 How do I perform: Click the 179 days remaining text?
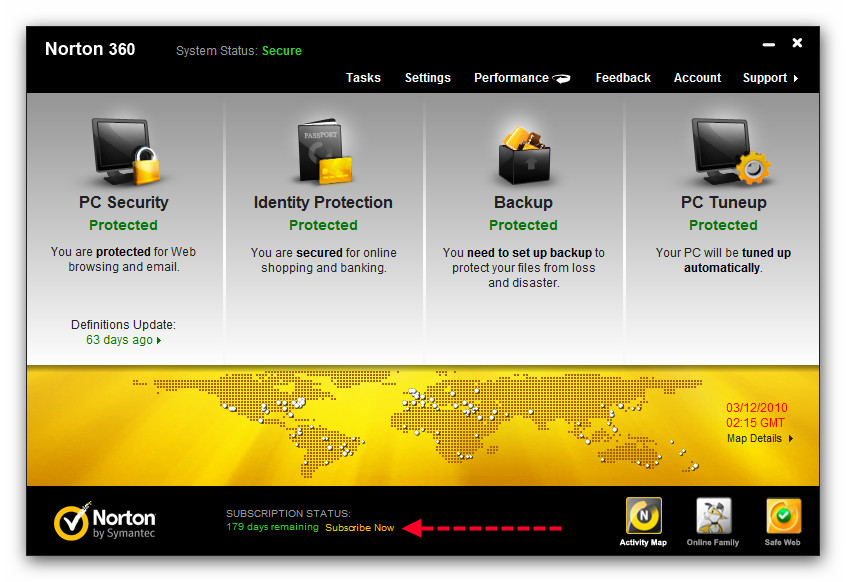point(272,527)
